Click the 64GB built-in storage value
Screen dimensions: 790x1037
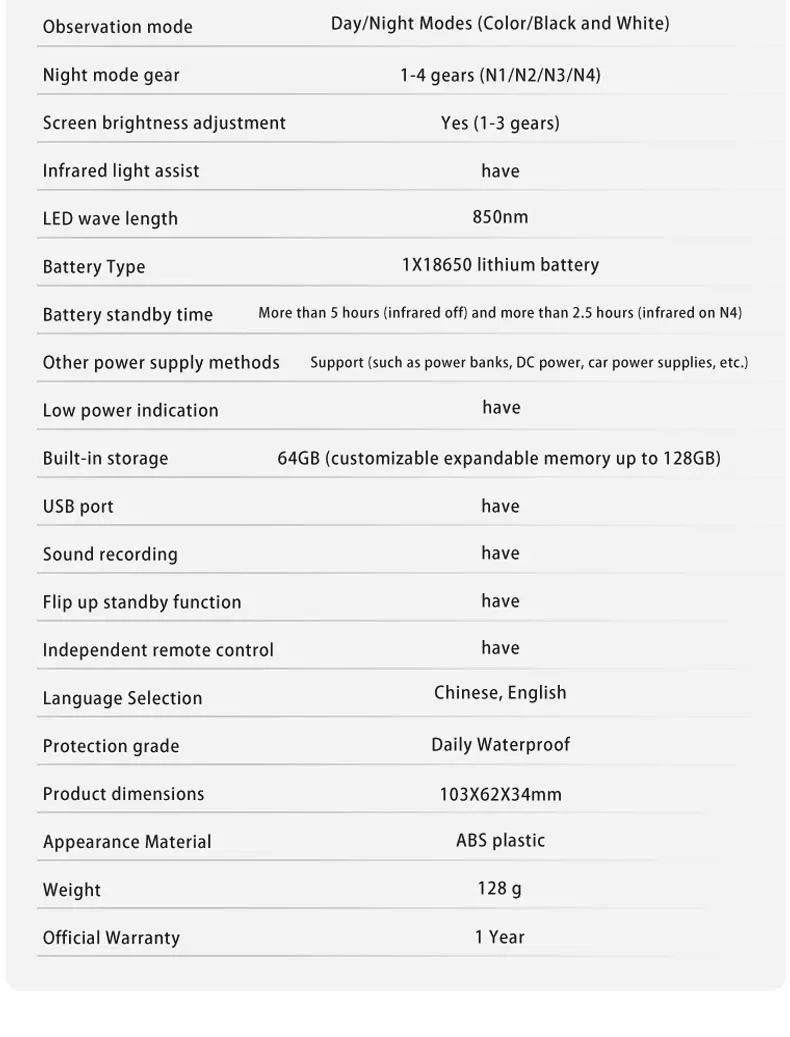point(499,458)
